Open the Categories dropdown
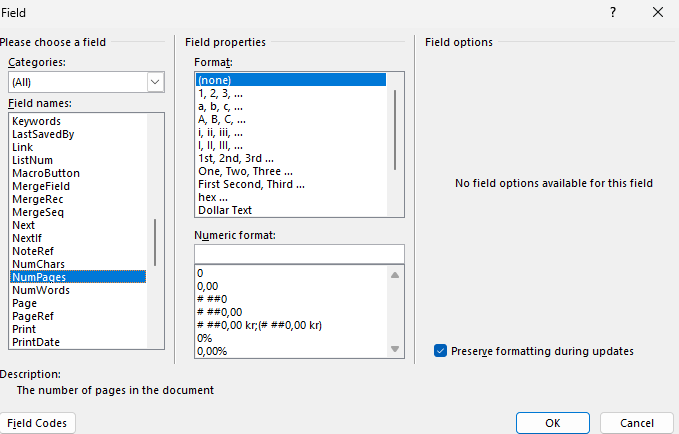679x434 pixels. 155,82
